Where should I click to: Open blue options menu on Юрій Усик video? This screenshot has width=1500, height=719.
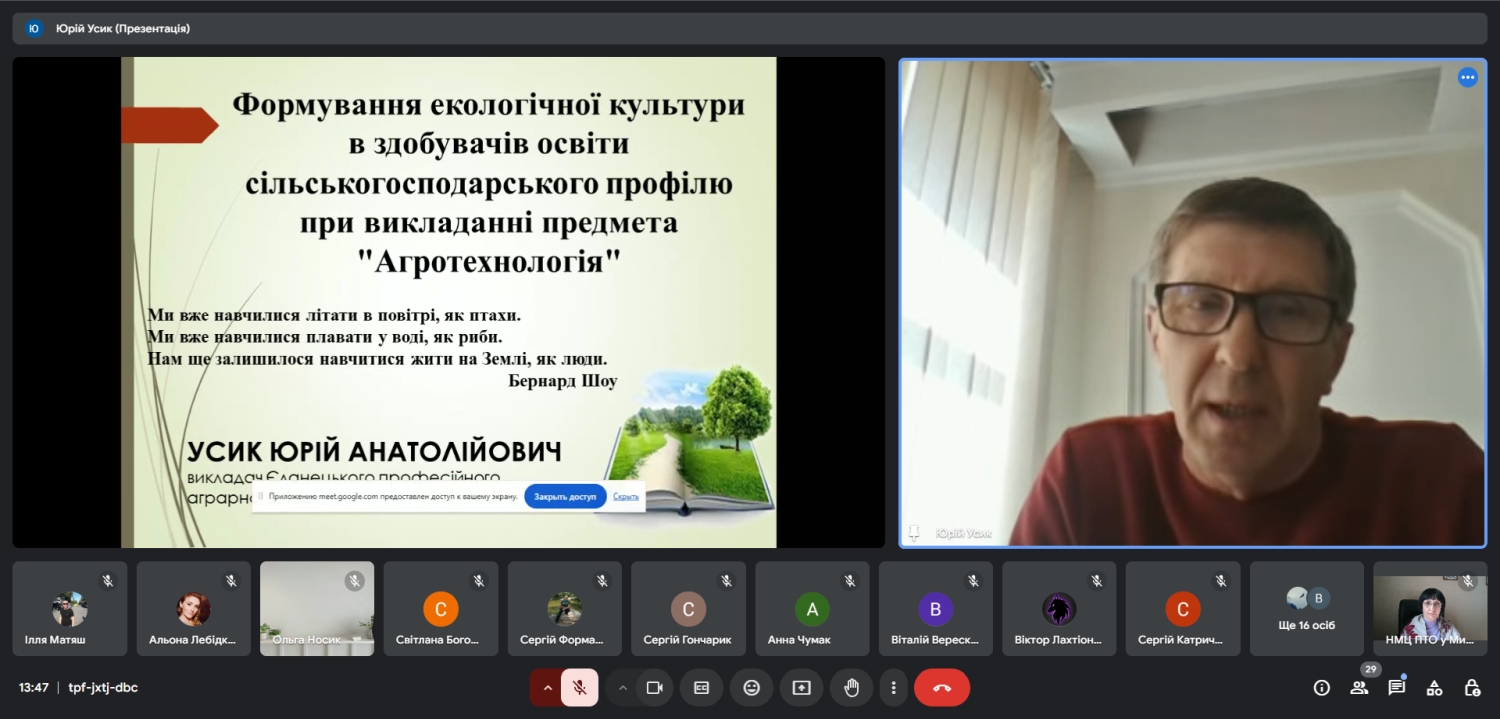[x=1467, y=77]
